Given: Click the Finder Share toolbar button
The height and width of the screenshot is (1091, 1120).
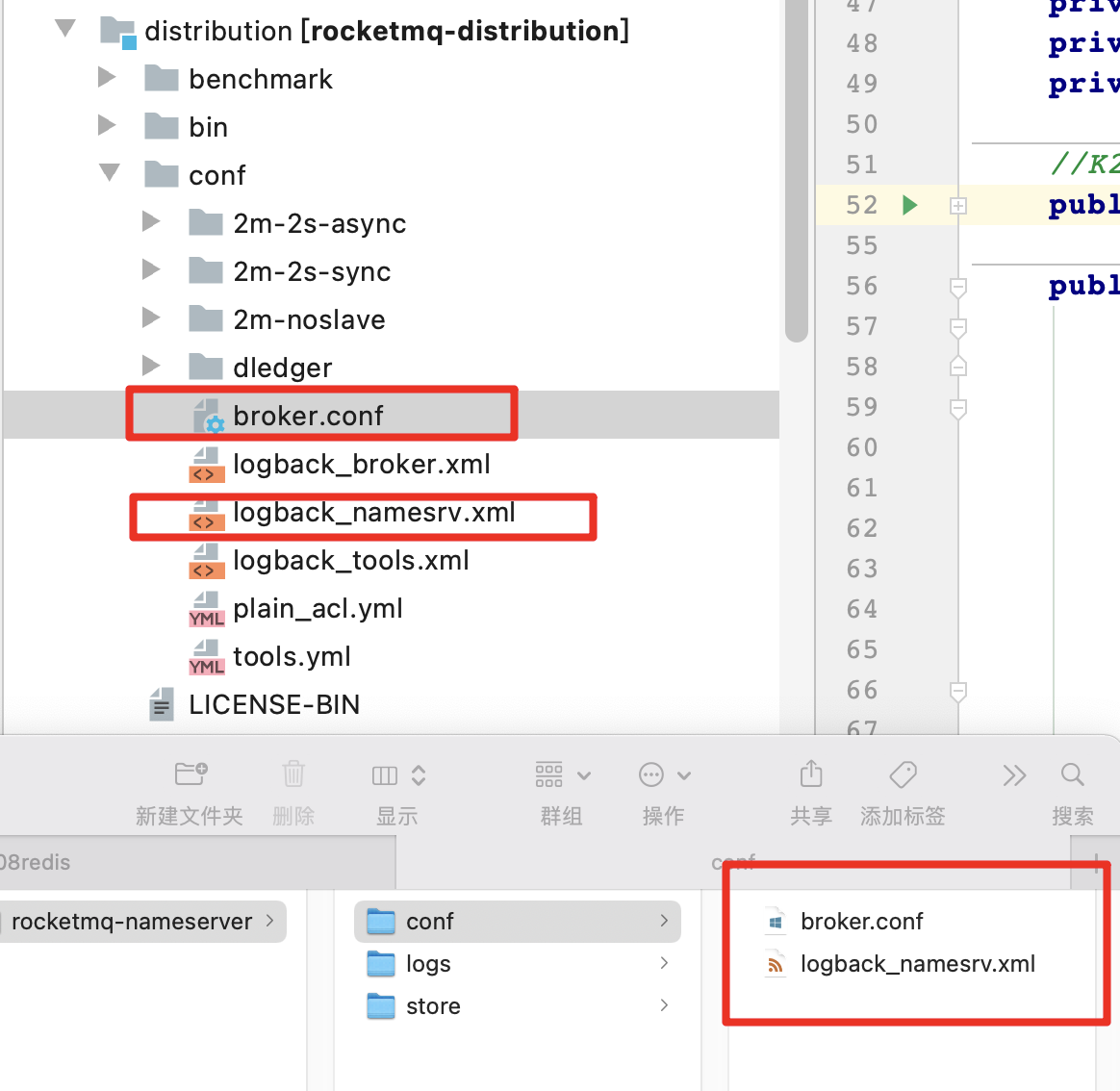Looking at the screenshot, I should point(811,793).
